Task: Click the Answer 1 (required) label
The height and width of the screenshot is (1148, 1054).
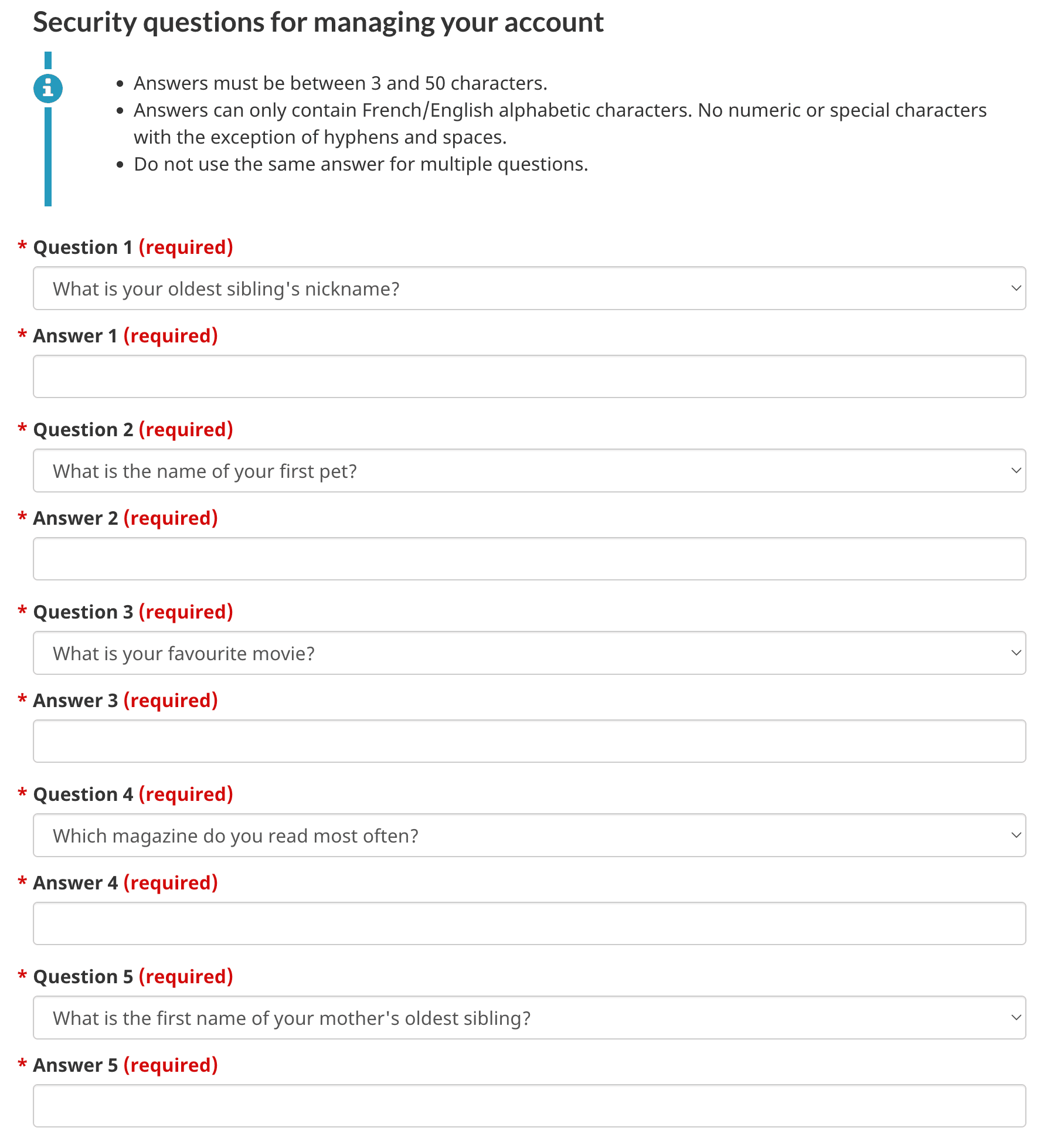Action: (125, 336)
